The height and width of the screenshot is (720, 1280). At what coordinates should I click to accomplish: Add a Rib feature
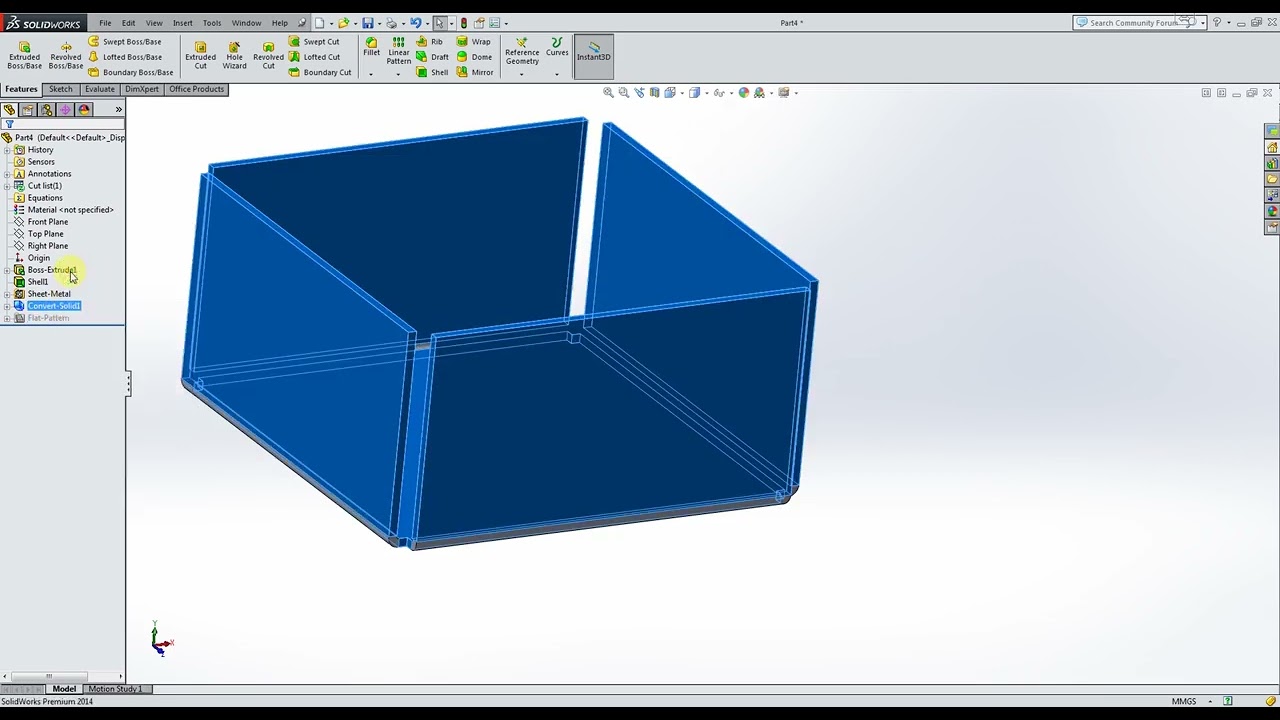click(x=429, y=42)
